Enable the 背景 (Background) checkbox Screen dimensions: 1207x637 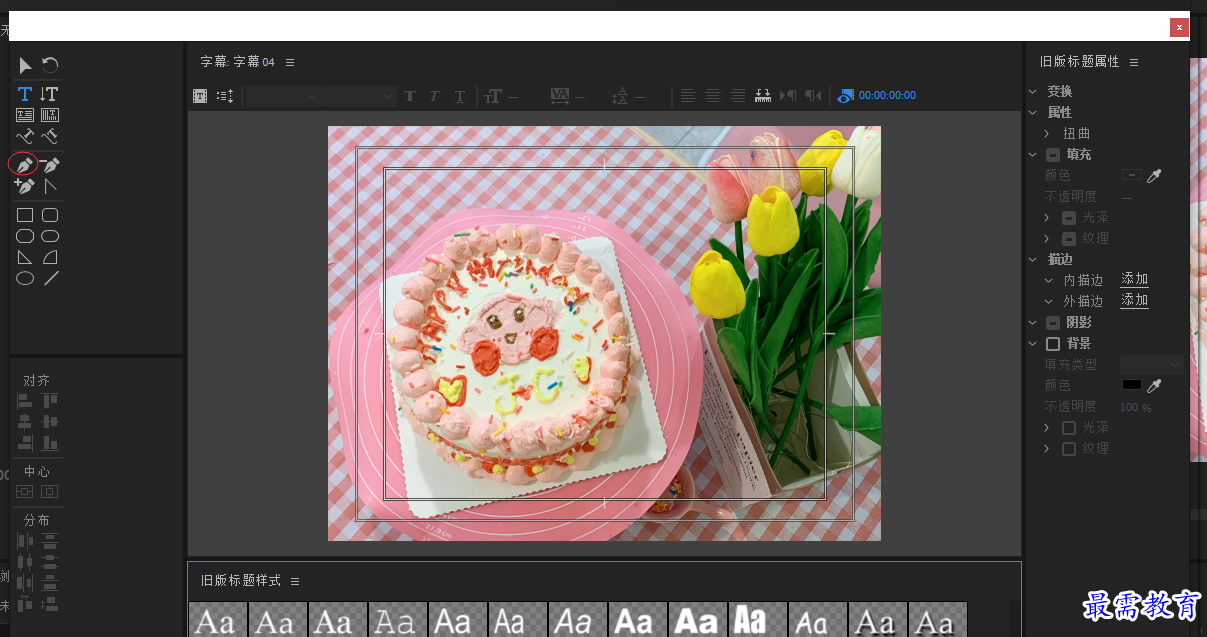pos(1053,343)
